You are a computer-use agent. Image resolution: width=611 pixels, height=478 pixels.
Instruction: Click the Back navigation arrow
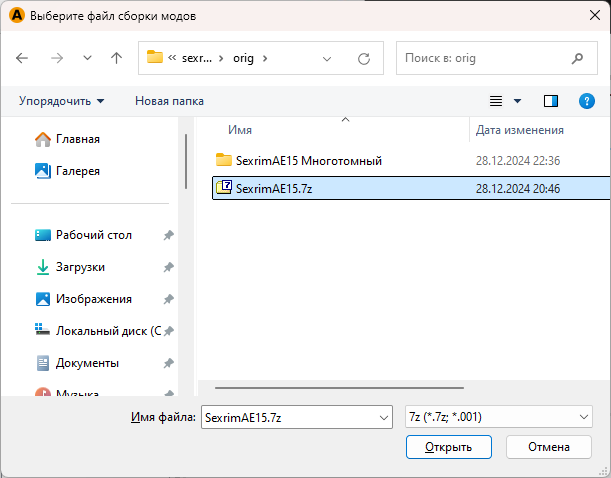tap(23, 58)
